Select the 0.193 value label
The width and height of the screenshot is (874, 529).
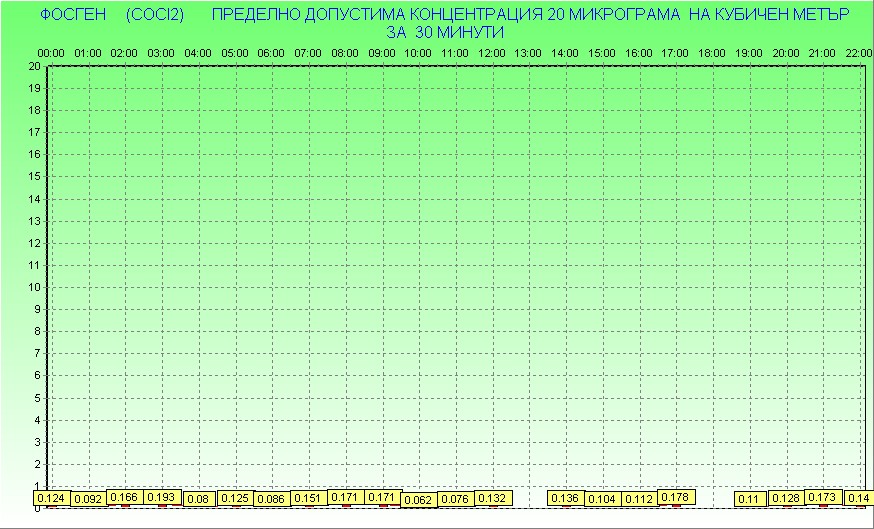pos(161,497)
